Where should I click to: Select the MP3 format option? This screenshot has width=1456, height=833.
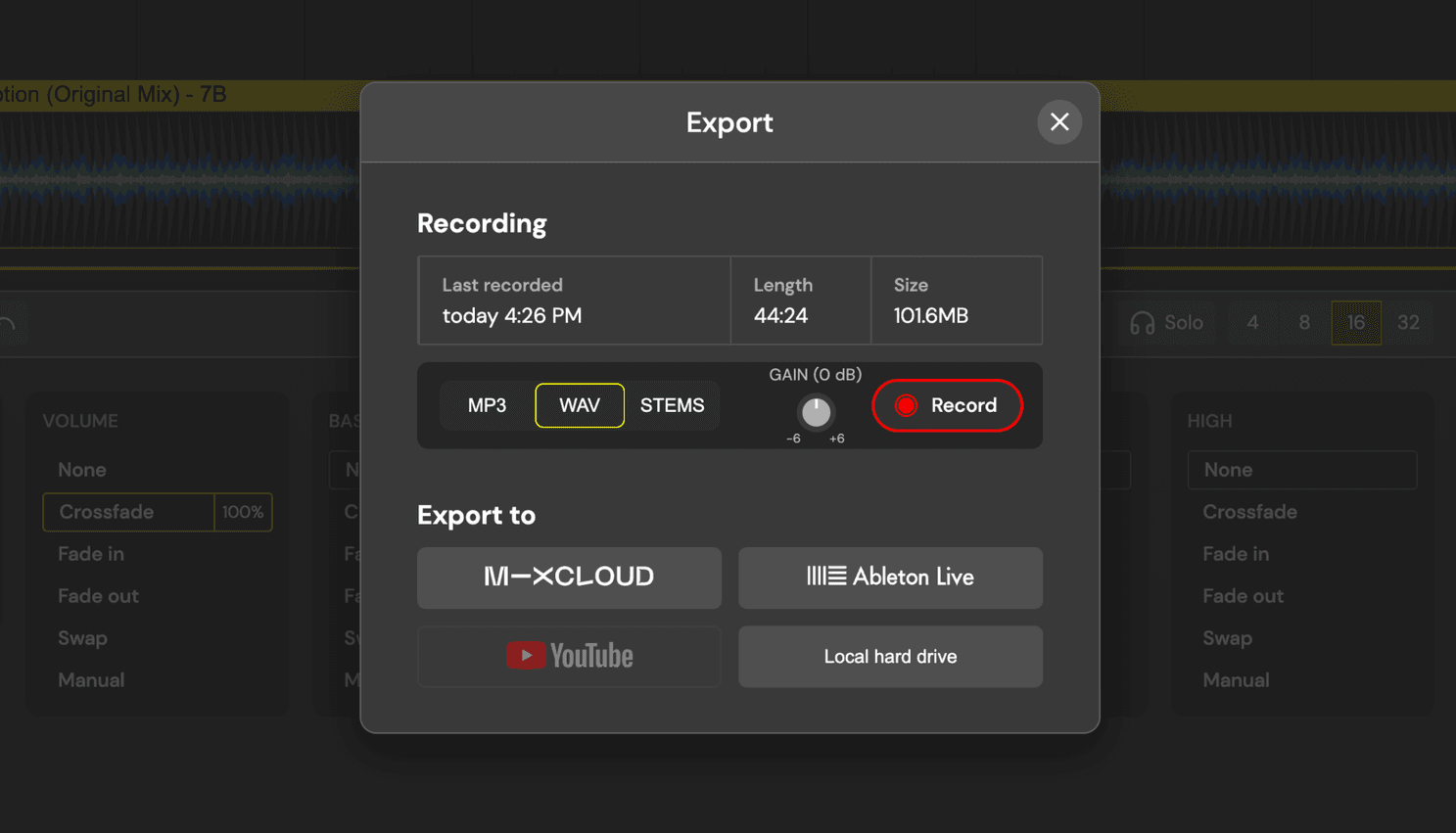click(487, 405)
